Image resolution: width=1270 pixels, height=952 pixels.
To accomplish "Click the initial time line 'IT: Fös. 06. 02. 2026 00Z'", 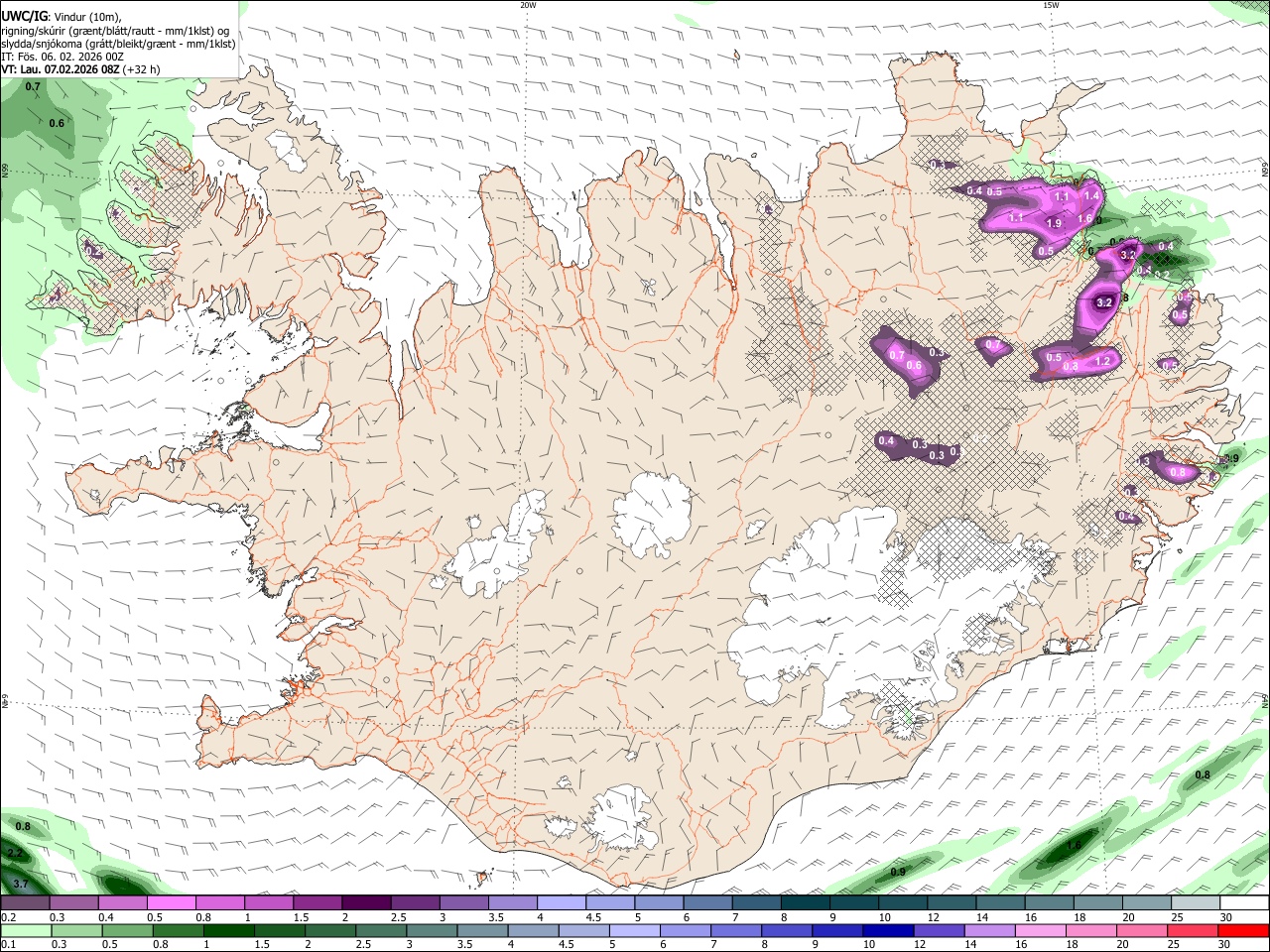I will tap(63, 57).
